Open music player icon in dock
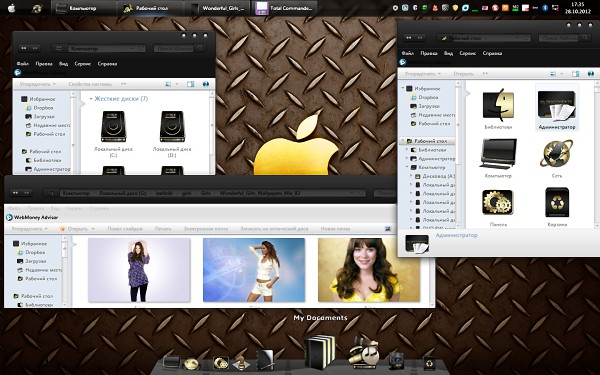Viewport: 600px width, 375px height. pyautogui.click(x=364, y=352)
